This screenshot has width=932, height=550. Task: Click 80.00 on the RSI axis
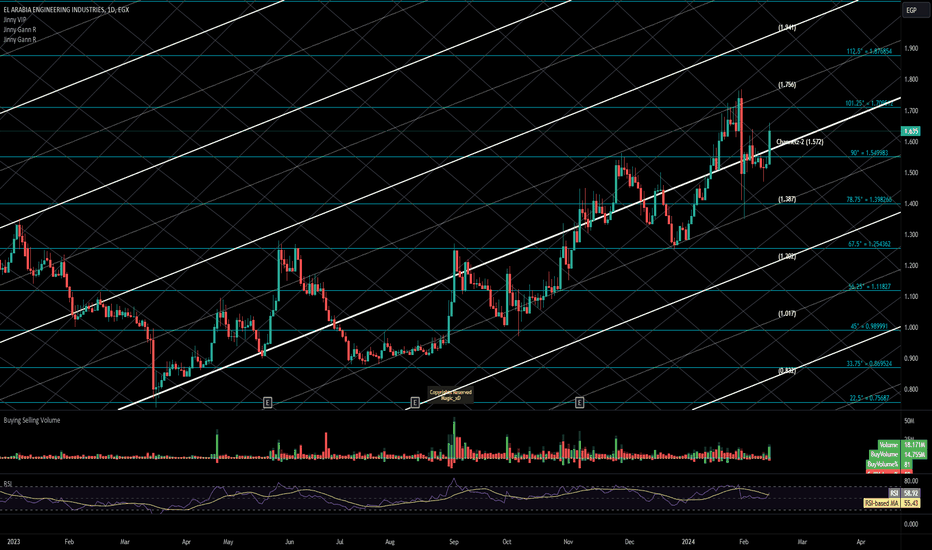pyautogui.click(x=911, y=481)
